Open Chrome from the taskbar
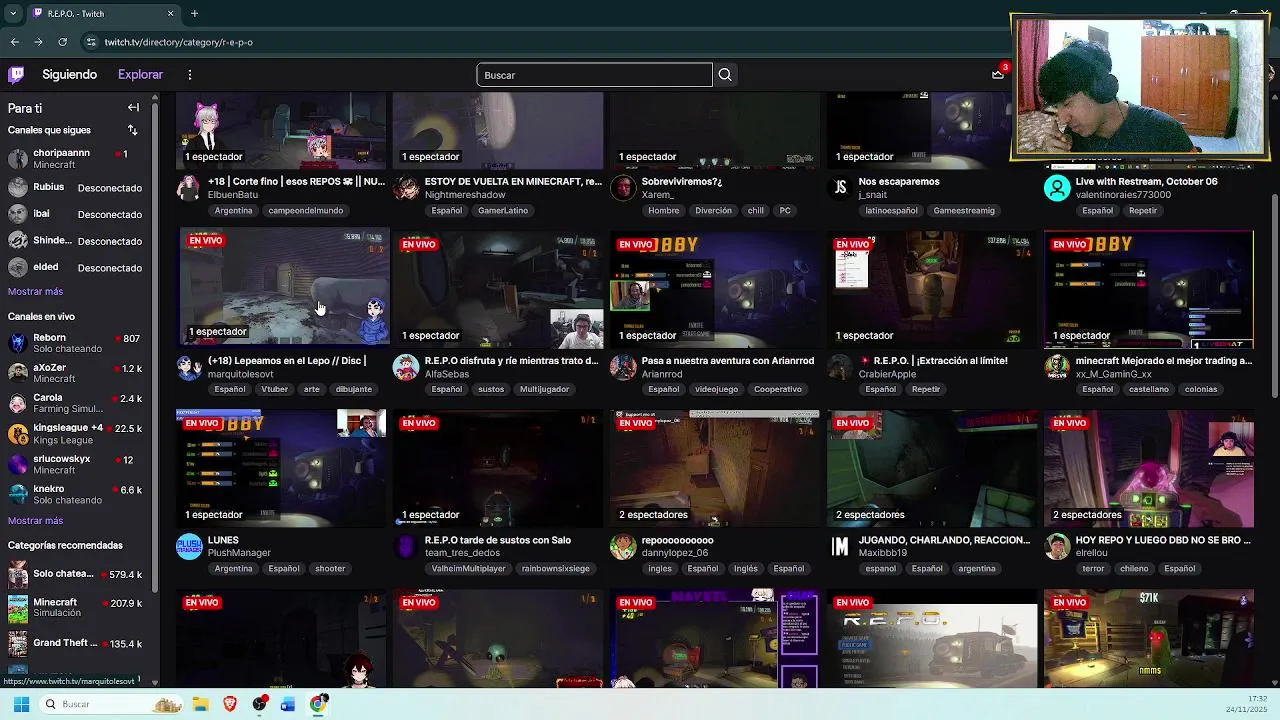The height and width of the screenshot is (720, 1280). coord(318,704)
